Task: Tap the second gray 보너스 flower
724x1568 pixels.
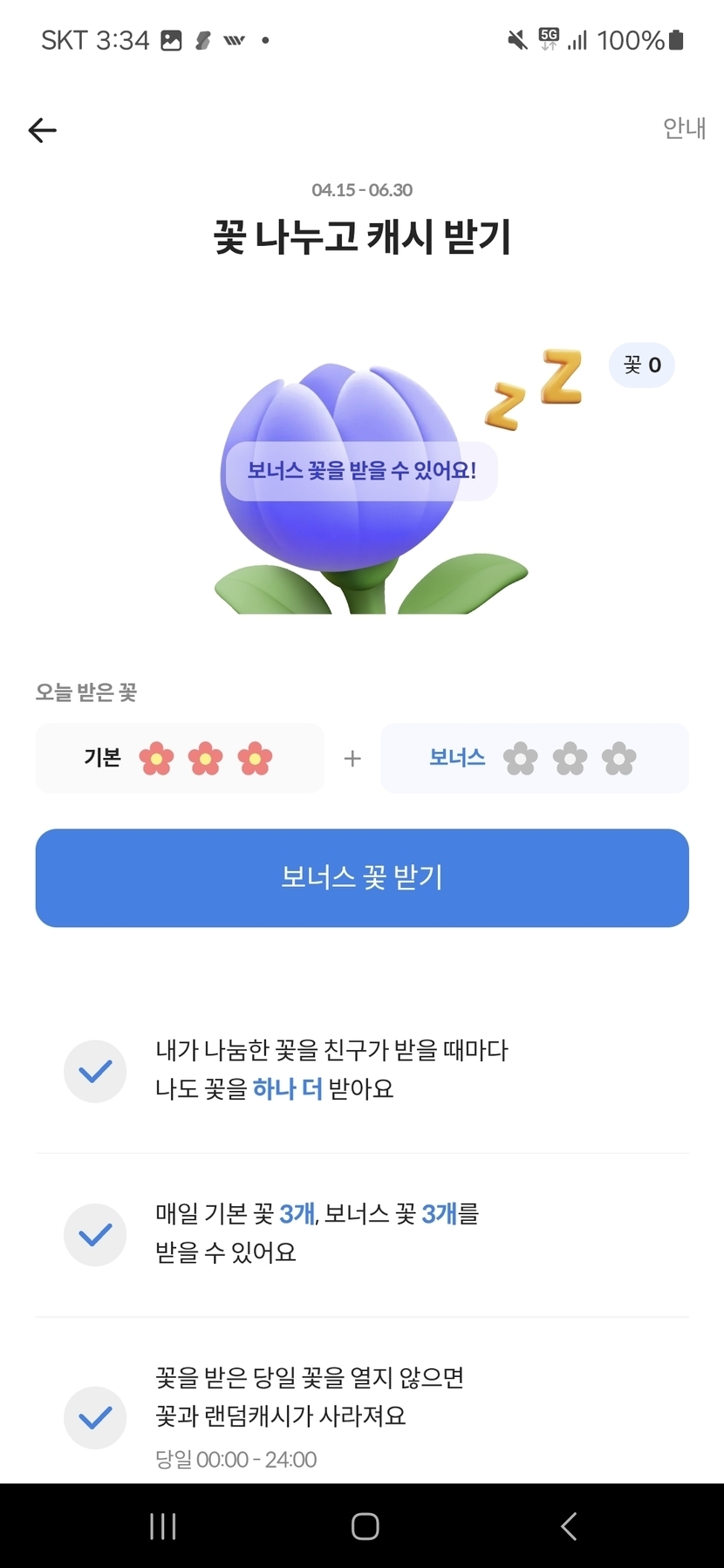Action: tap(570, 759)
